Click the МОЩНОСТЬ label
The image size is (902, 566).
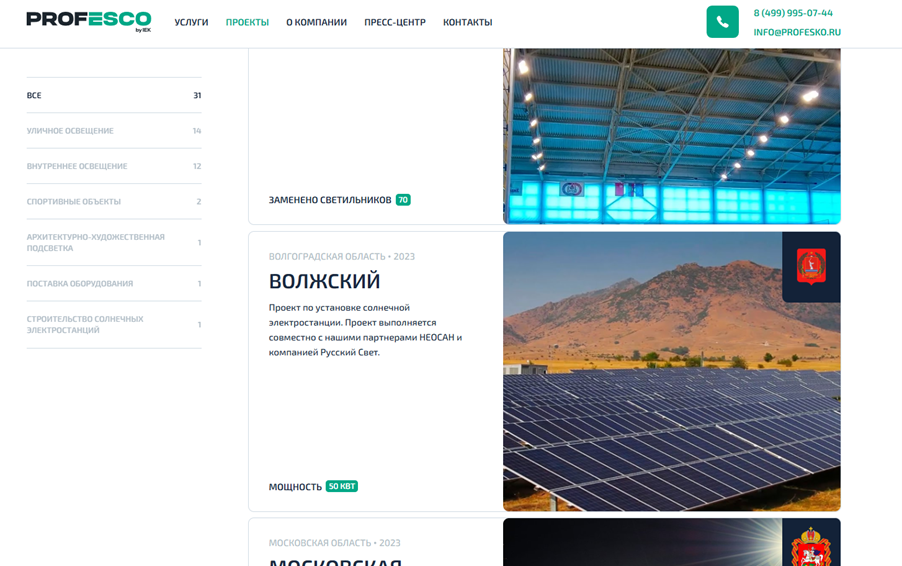[295, 487]
